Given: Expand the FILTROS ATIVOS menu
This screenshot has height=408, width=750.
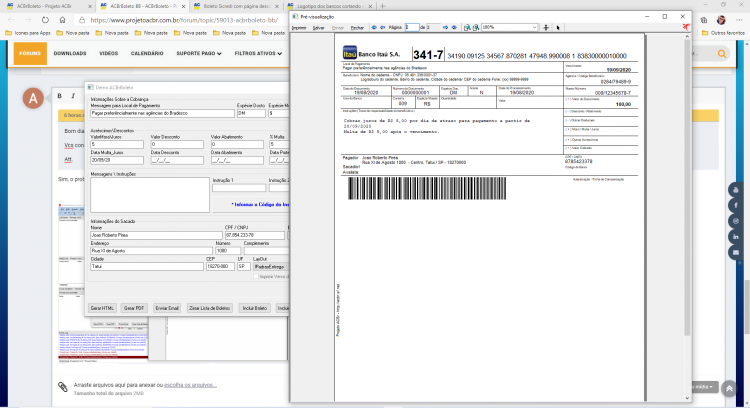Looking at the screenshot, I should click(x=258, y=54).
